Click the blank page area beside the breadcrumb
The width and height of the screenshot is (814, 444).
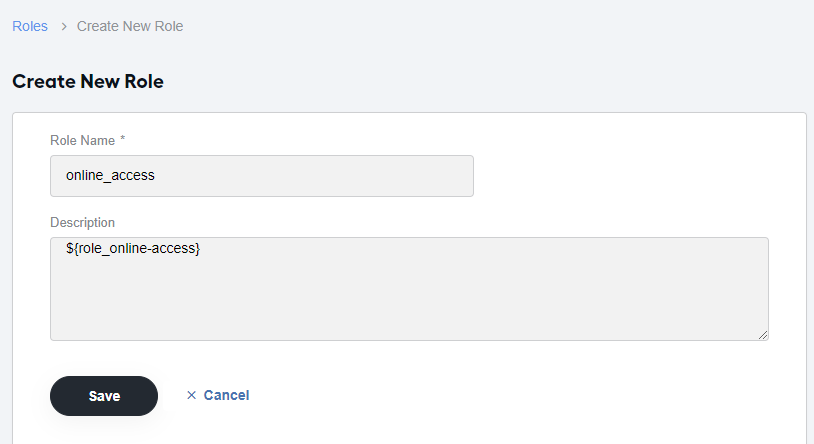[493, 26]
